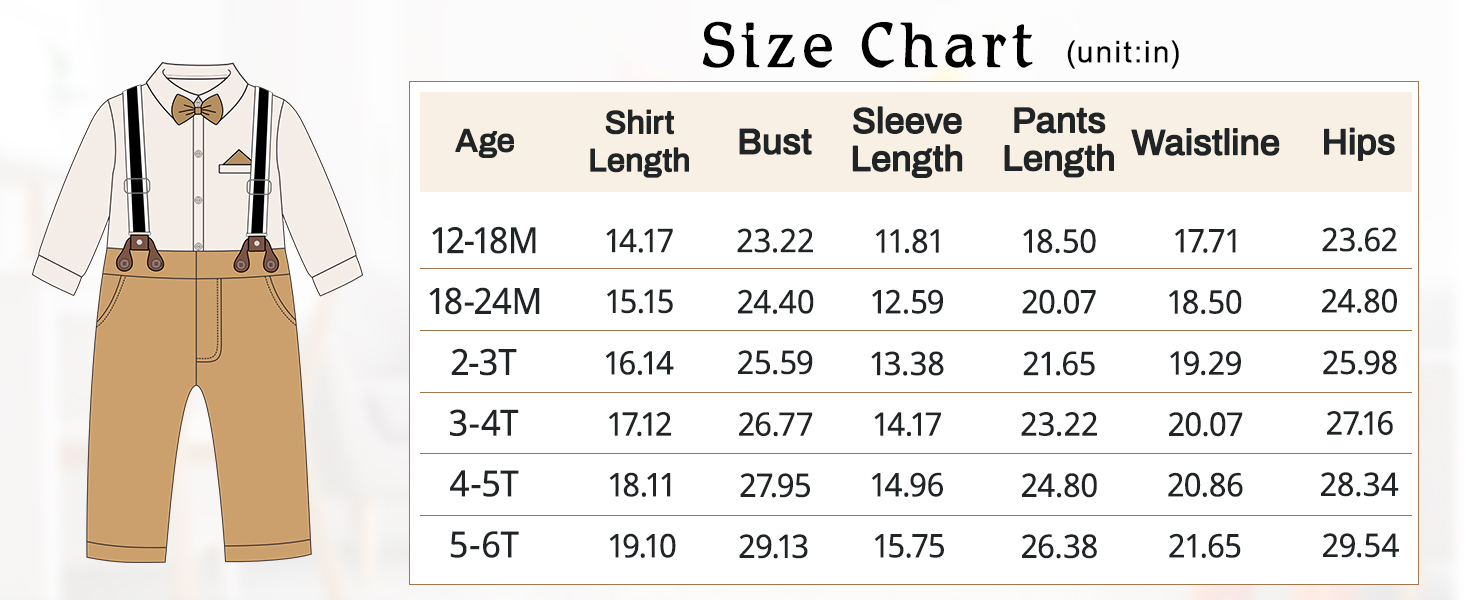
Task: Click the Hips column header
Action: tap(1358, 142)
